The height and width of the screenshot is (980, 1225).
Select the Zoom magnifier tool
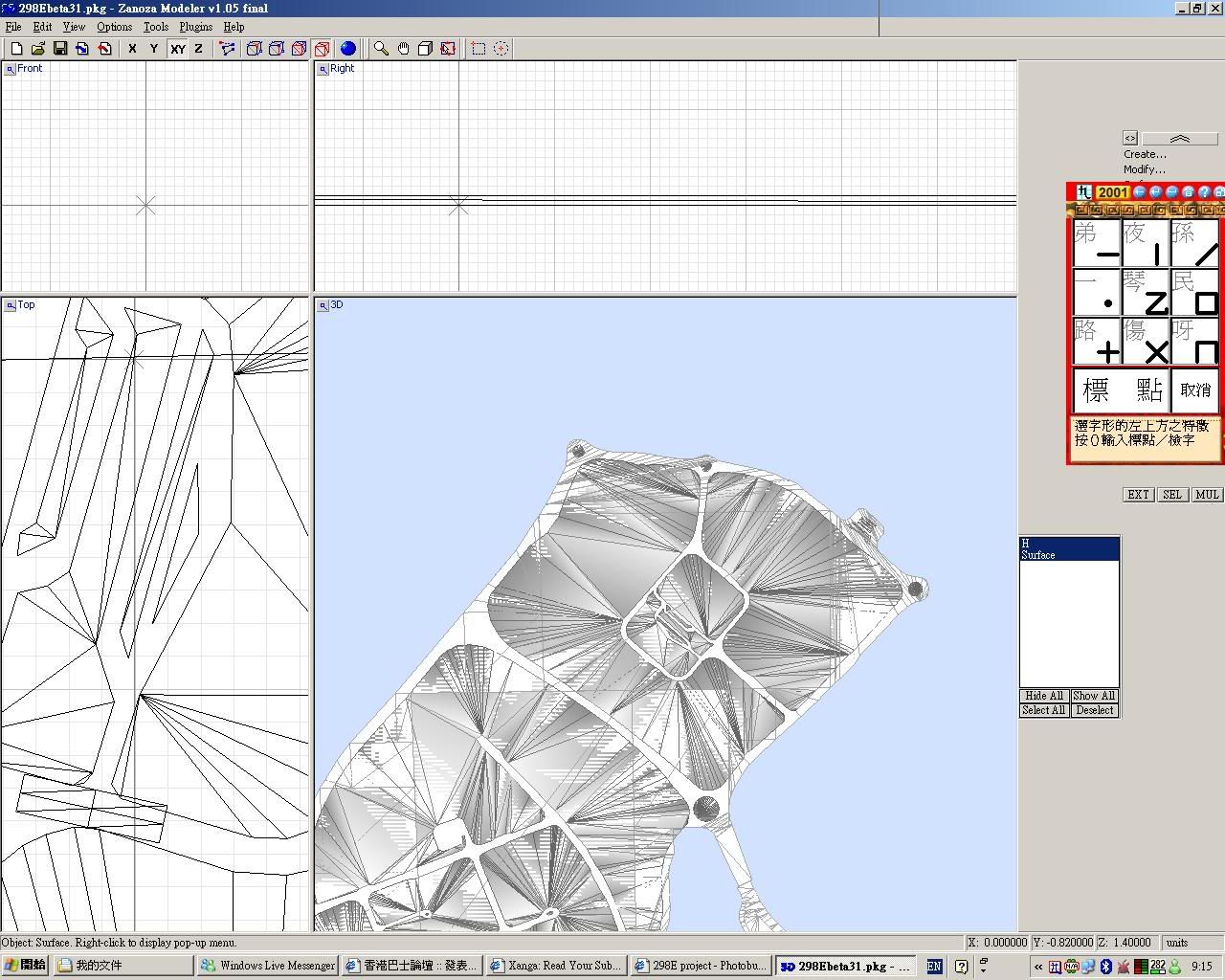381,49
